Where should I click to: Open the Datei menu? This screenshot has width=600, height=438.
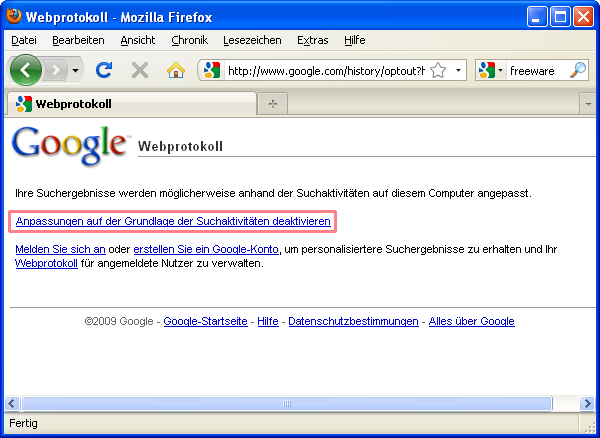pos(24,40)
